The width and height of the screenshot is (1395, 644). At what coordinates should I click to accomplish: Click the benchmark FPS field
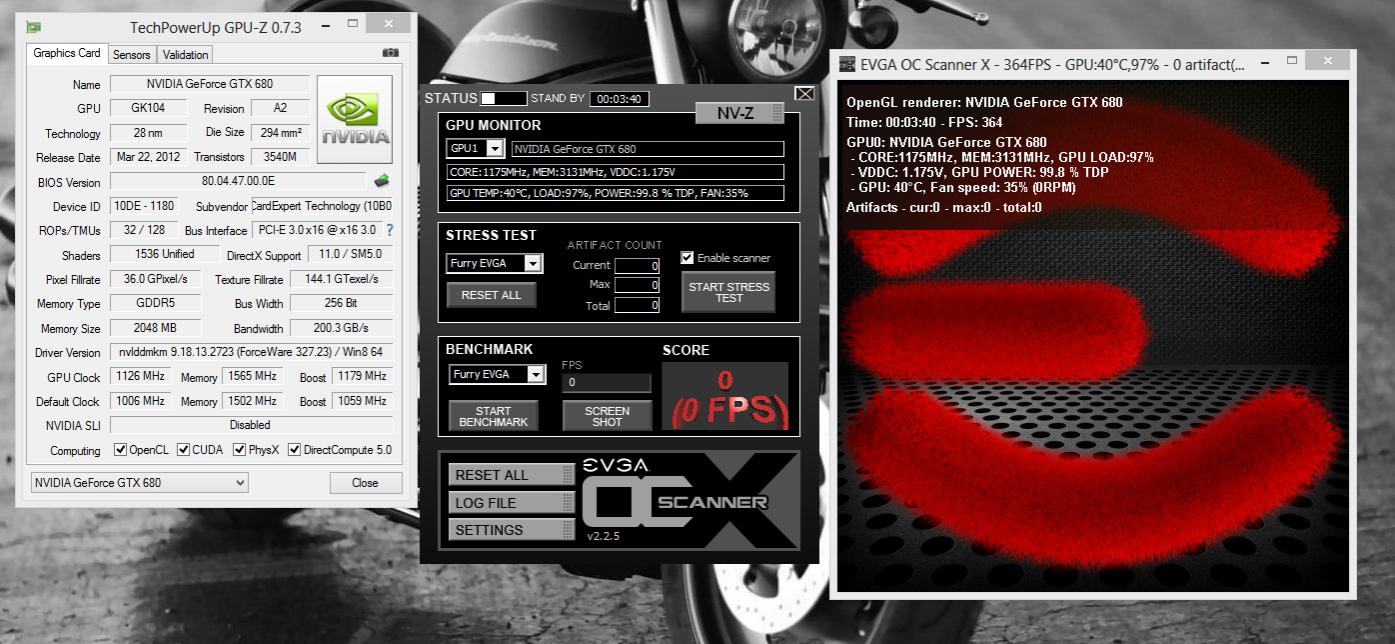click(606, 383)
